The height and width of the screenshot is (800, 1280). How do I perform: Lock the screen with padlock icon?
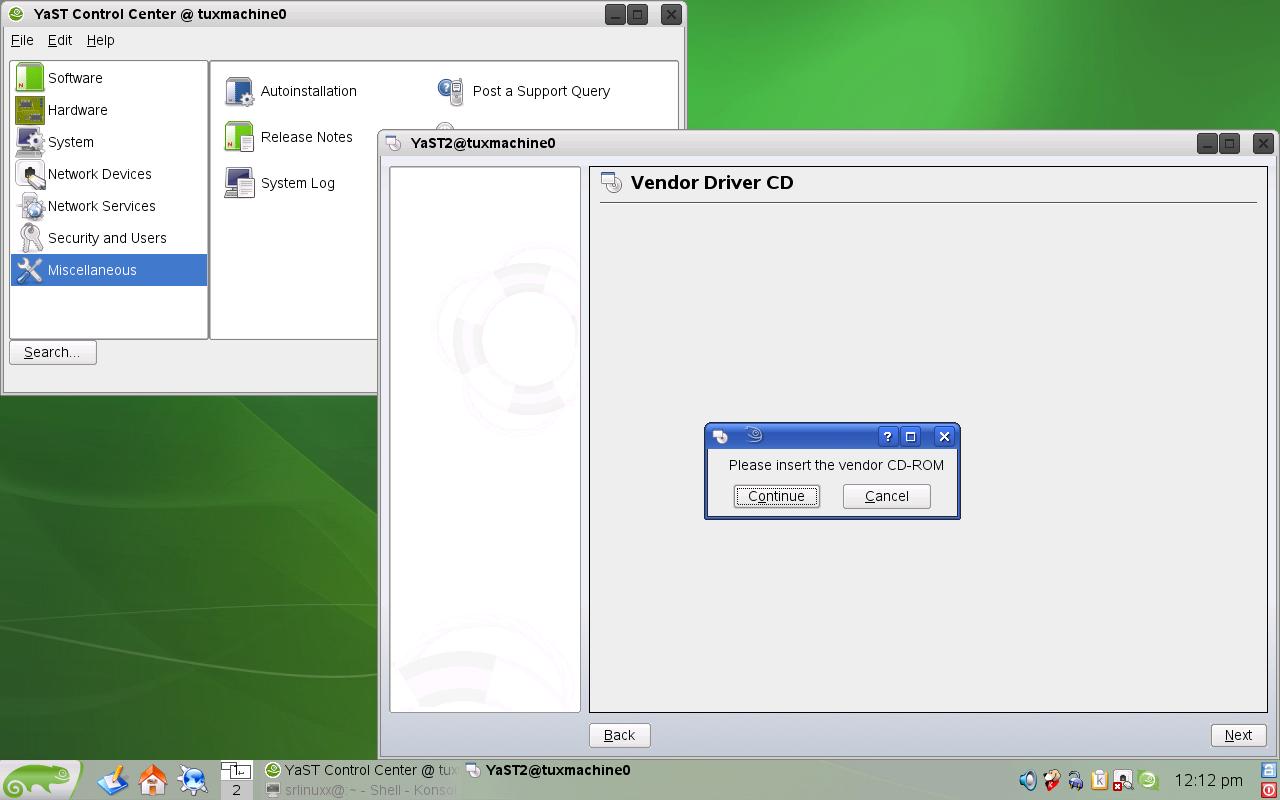(1270, 770)
